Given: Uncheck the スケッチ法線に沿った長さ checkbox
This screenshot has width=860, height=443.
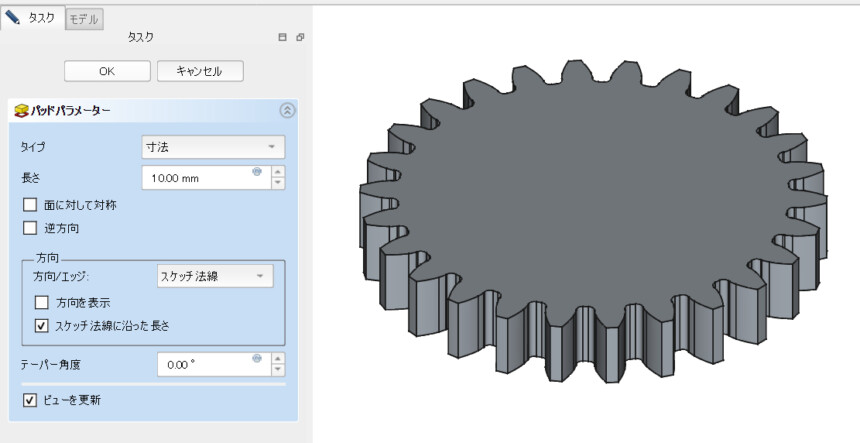Looking at the screenshot, I should [42, 326].
